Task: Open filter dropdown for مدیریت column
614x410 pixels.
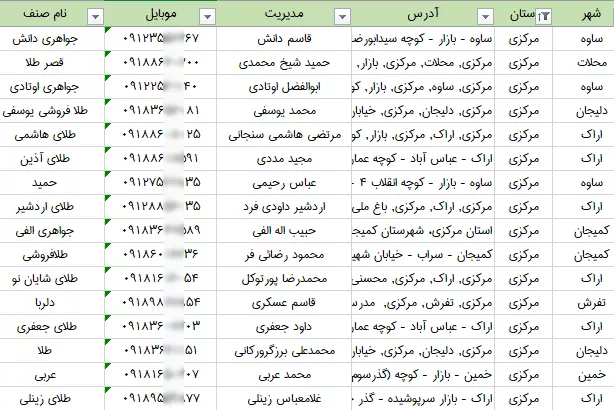Action: pyautogui.click(x=342, y=16)
